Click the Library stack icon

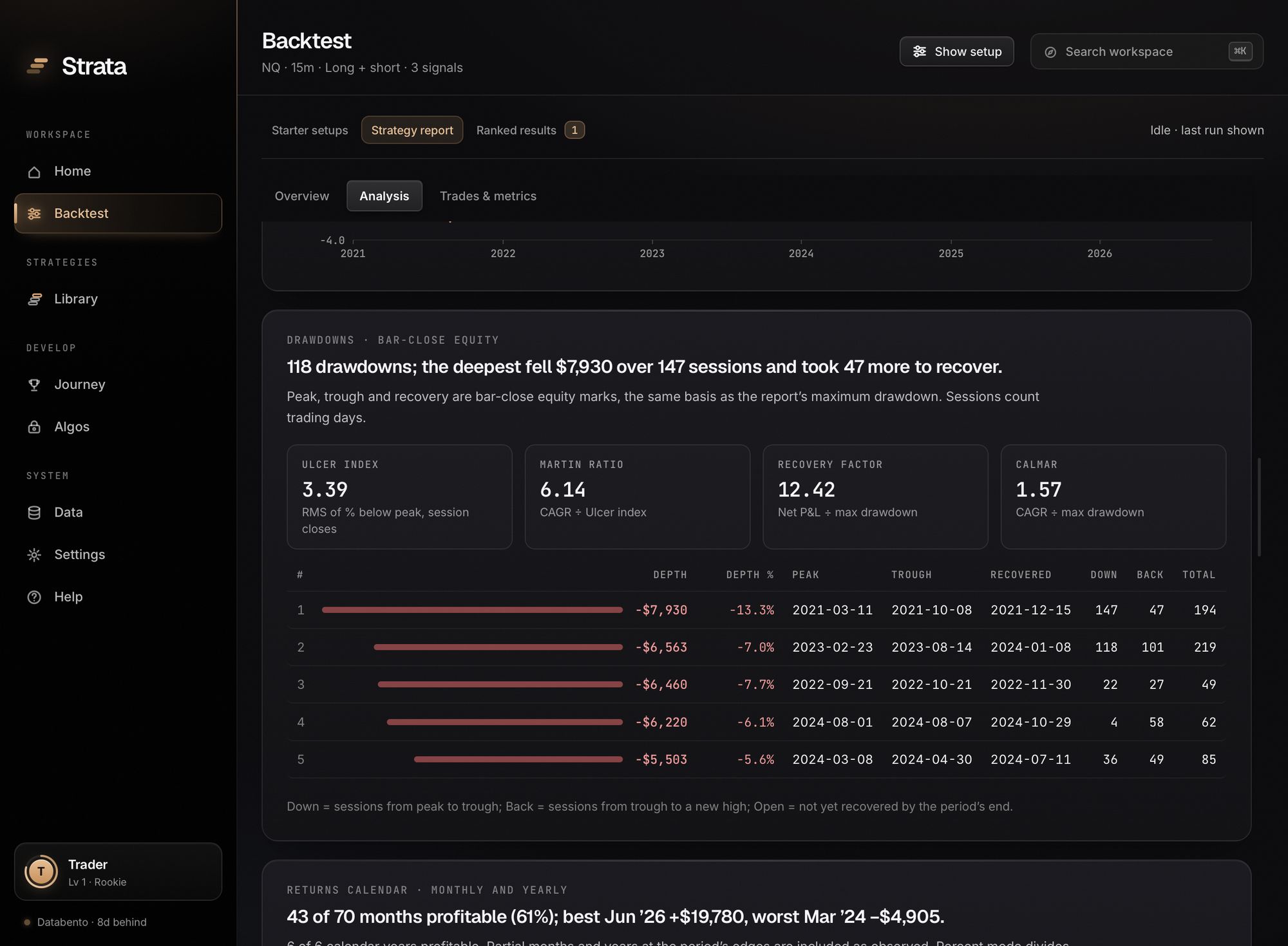coord(34,299)
